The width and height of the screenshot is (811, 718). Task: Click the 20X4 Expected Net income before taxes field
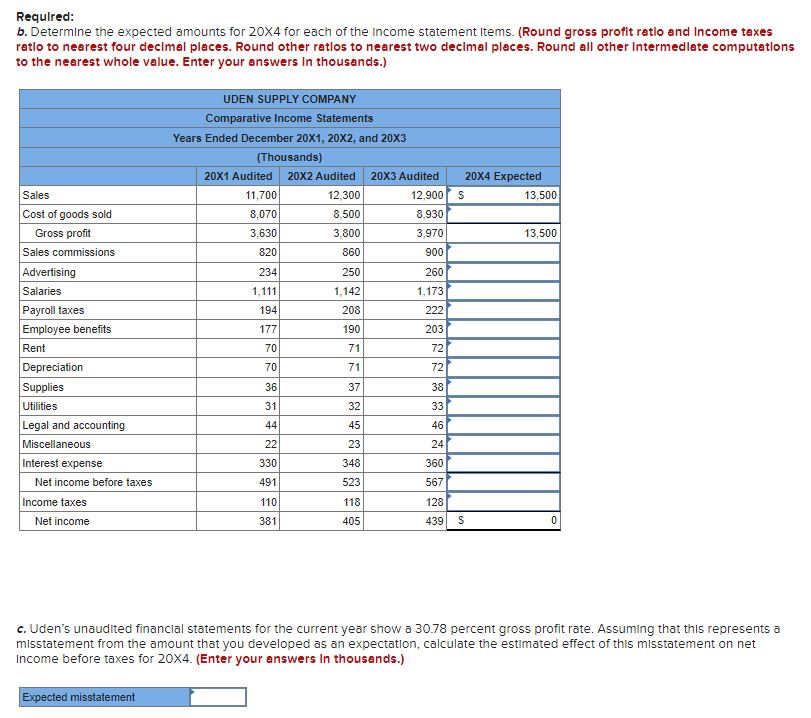point(503,483)
